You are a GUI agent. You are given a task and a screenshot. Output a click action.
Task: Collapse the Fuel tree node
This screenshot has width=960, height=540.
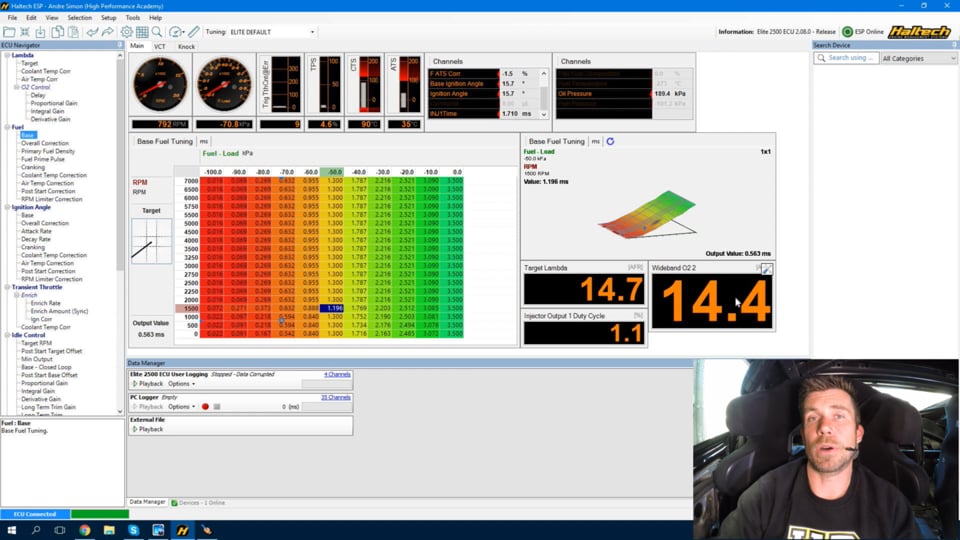[x=7, y=127]
